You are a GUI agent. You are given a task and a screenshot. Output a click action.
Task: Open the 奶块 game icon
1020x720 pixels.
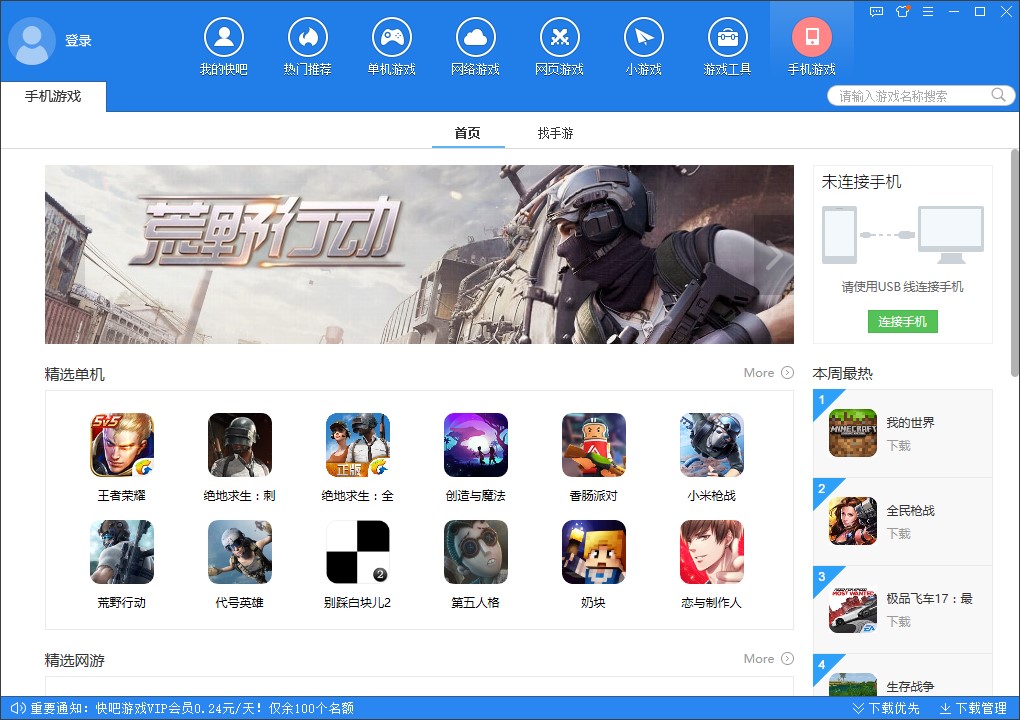(594, 552)
